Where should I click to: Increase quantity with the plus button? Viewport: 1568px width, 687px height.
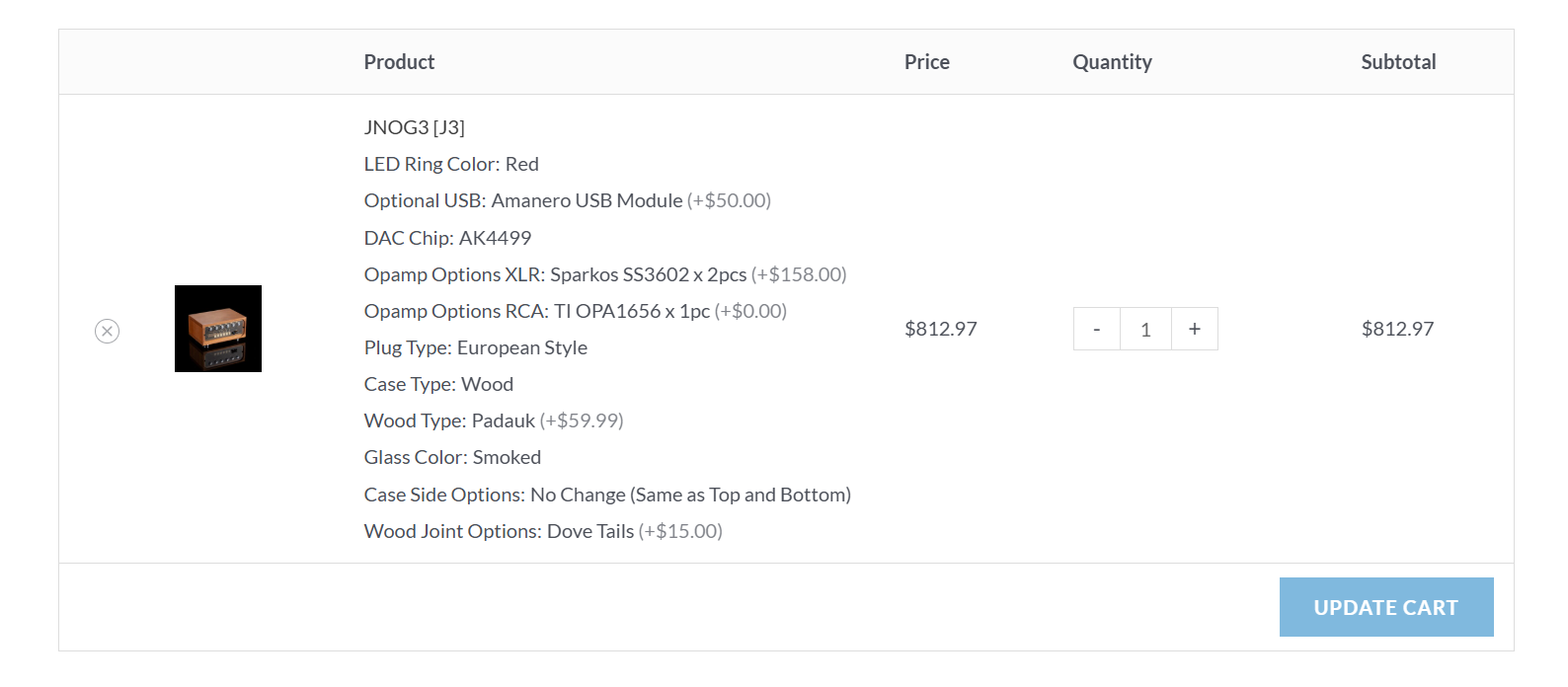coord(1195,330)
